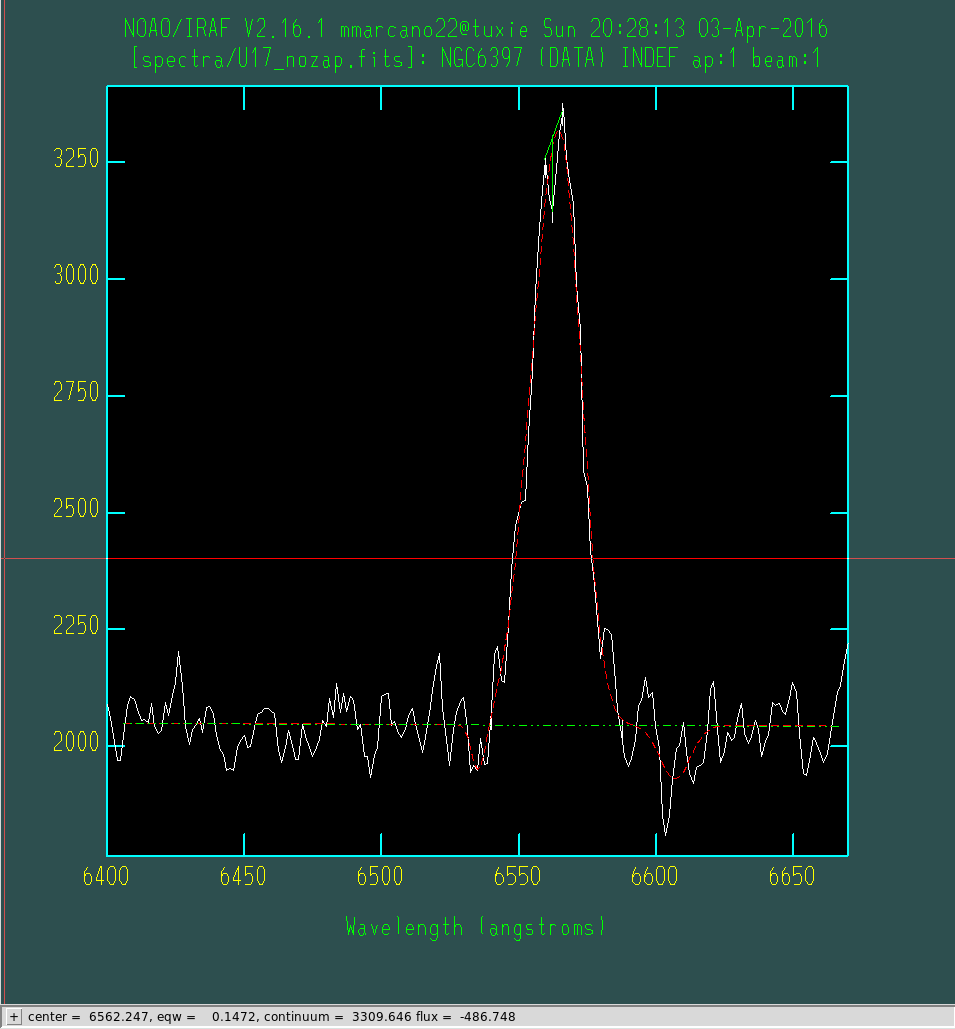Click the flux value -486.748 in status bar
Screen dimensions: 955x1029
[488, 1017]
